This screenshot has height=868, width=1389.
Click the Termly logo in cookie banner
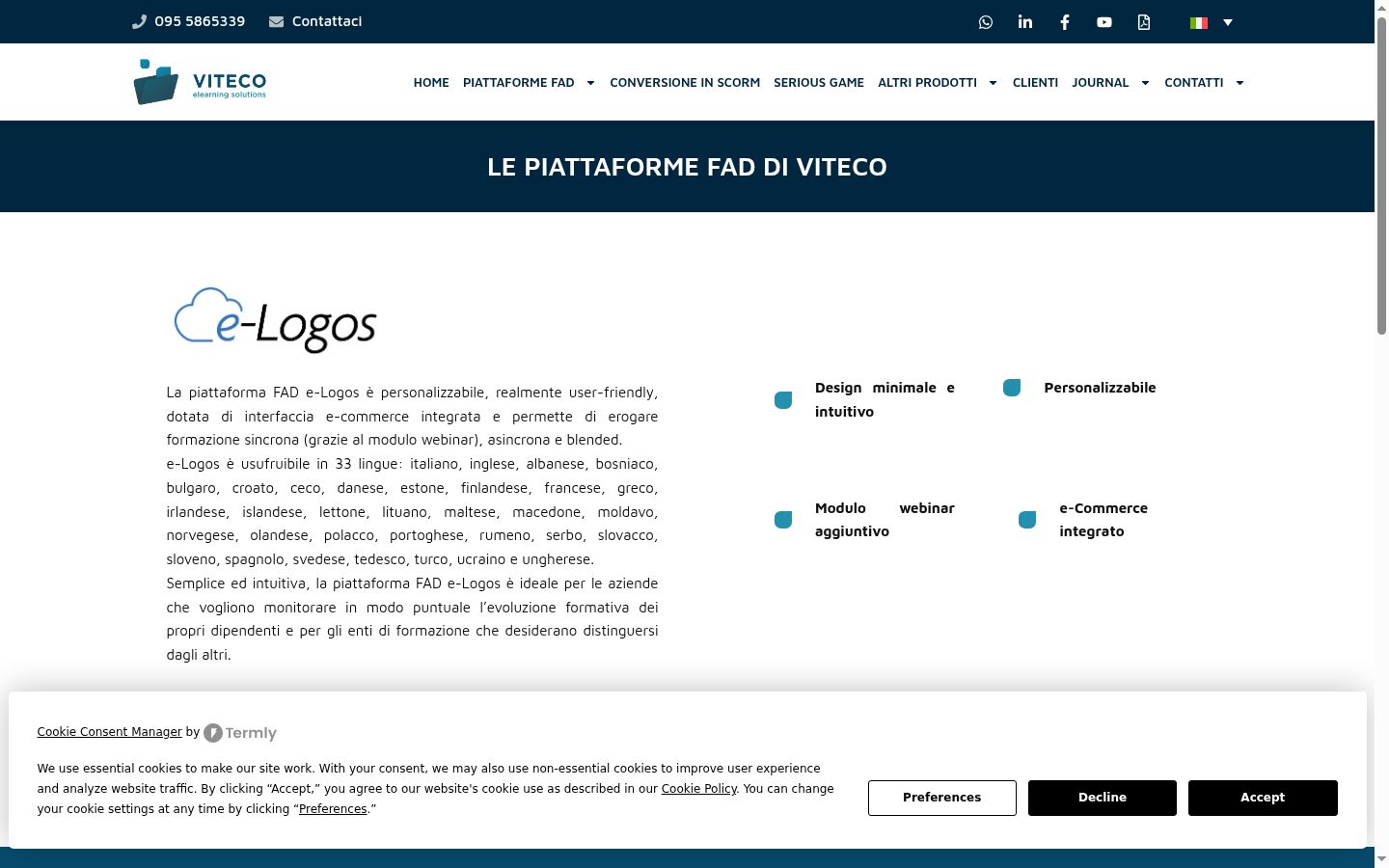click(x=240, y=733)
